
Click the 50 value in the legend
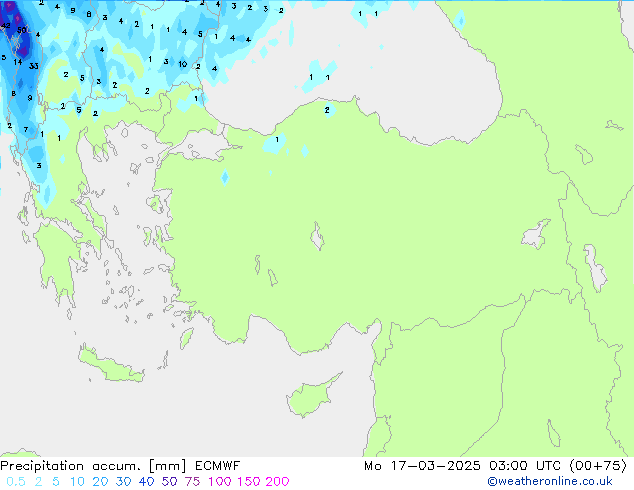point(169,482)
